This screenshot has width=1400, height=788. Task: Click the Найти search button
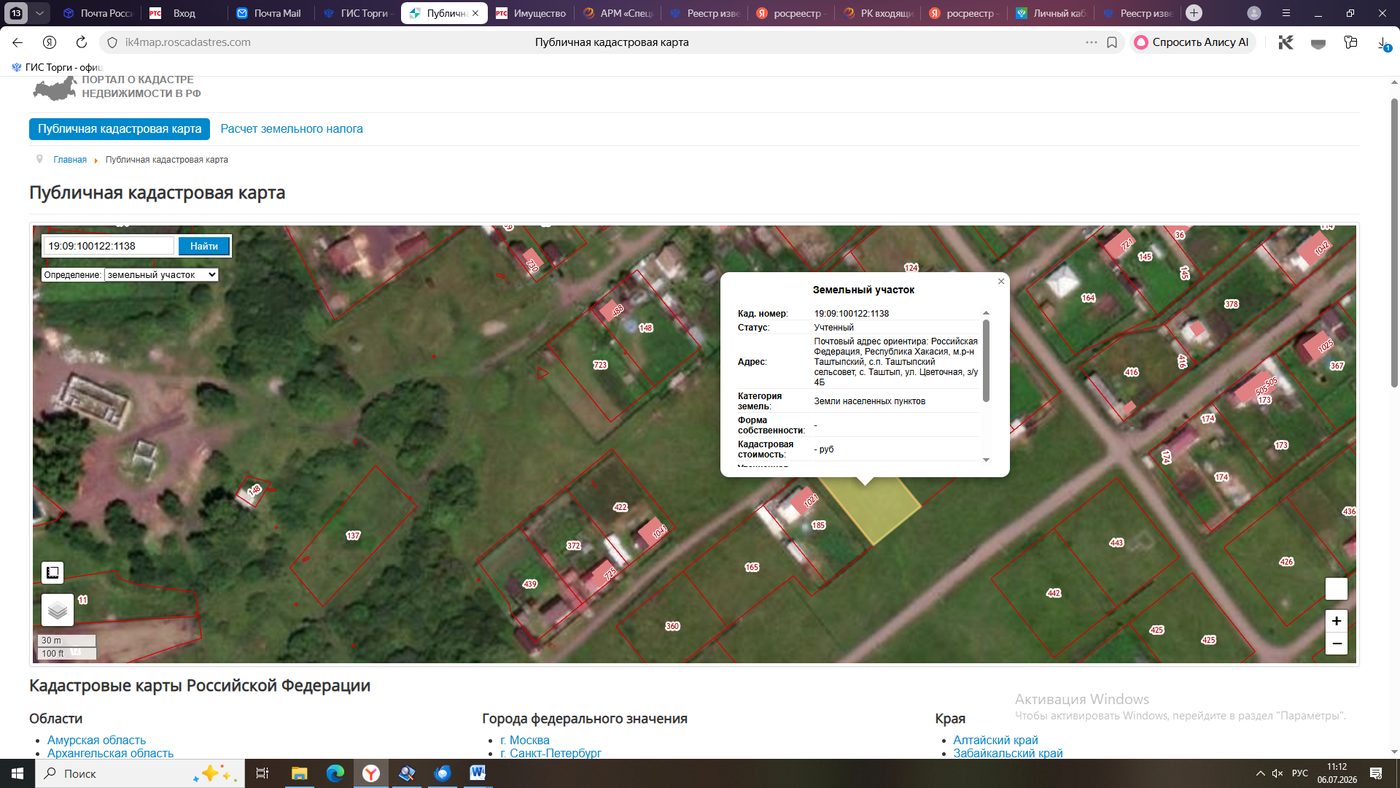click(x=204, y=246)
